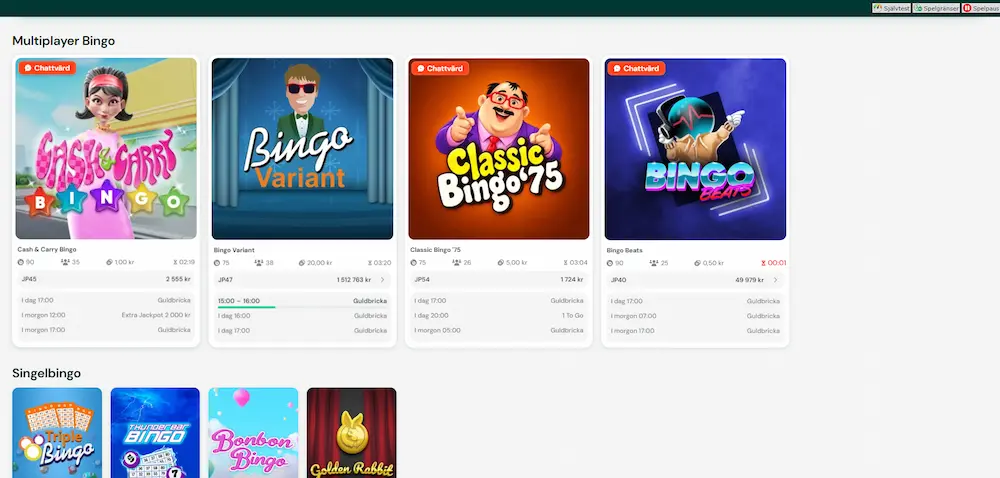1000x478 pixels.
Task: Select the I morgon 05:00 Guldbricka row
Action: pos(499,330)
